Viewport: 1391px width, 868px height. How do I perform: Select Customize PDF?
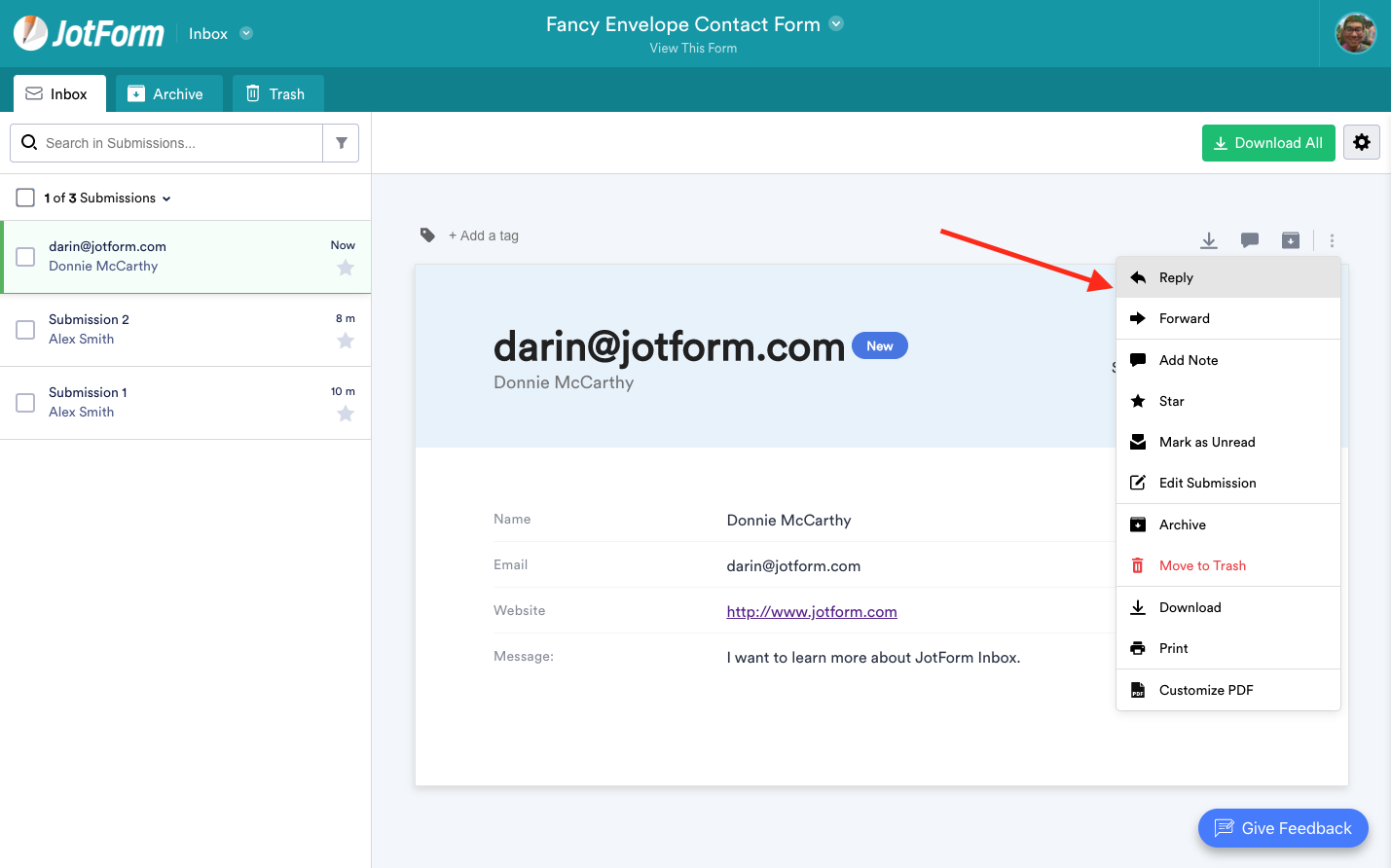pos(1228,690)
